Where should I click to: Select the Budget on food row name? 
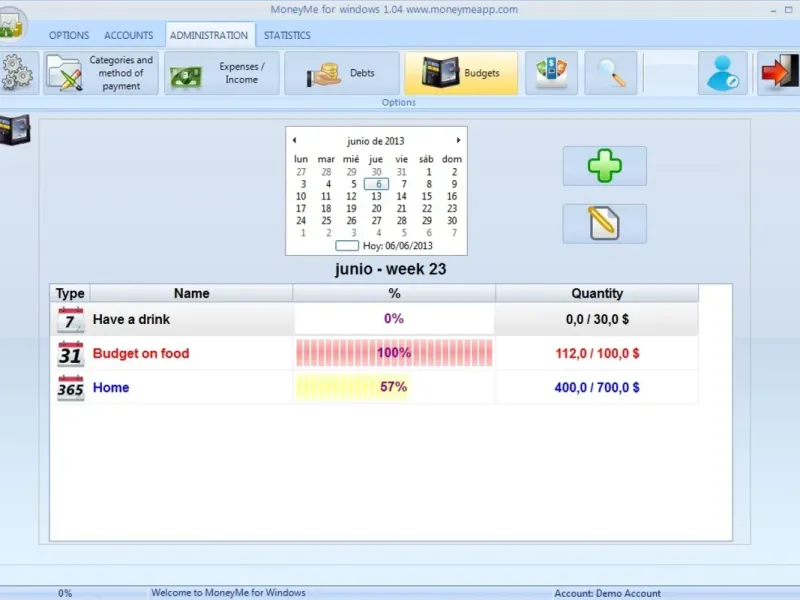point(141,354)
